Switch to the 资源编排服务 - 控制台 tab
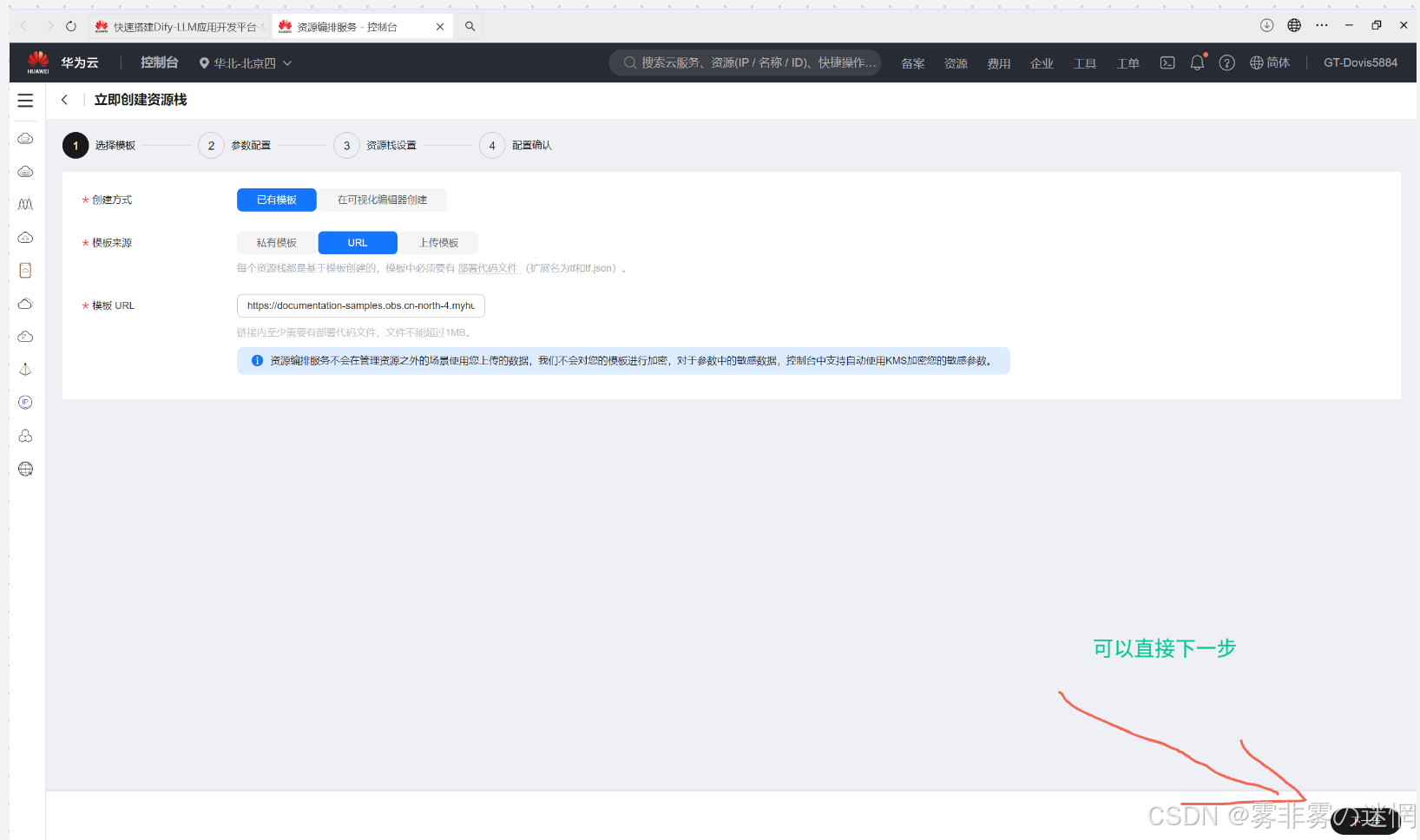This screenshot has height=840, width=1420. (347, 27)
